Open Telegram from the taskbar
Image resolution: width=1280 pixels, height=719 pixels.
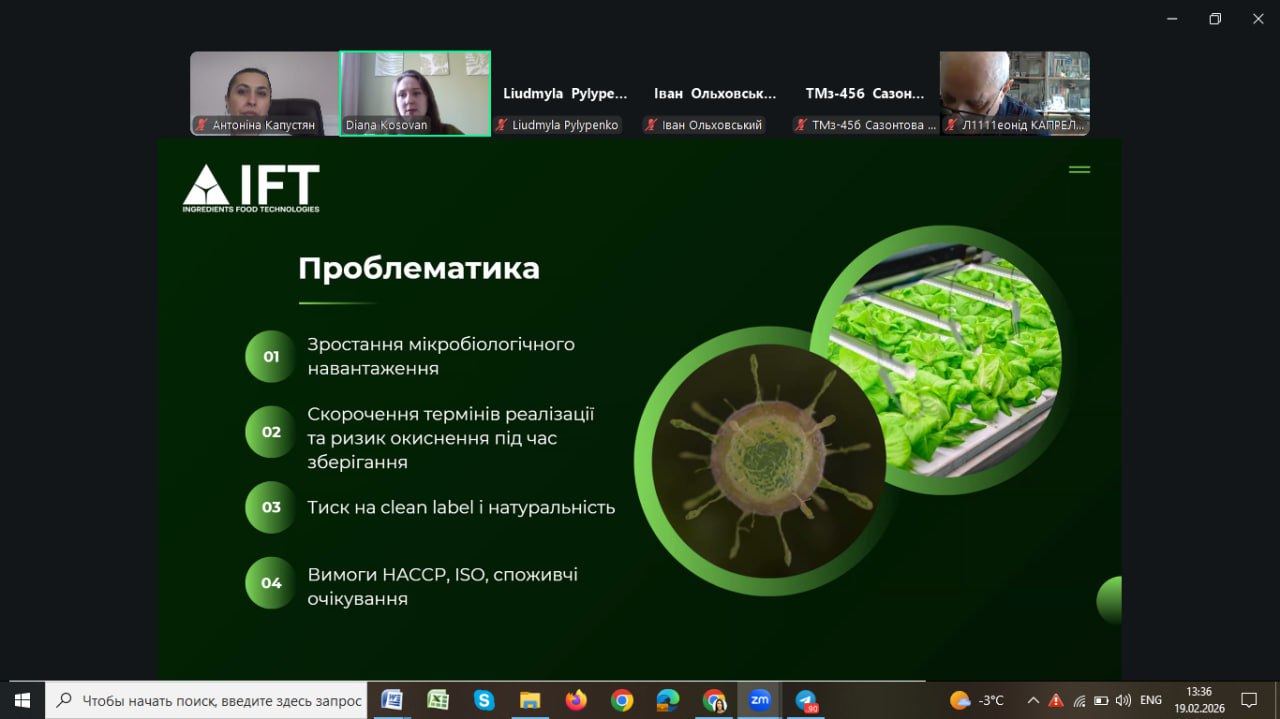[x=806, y=700]
